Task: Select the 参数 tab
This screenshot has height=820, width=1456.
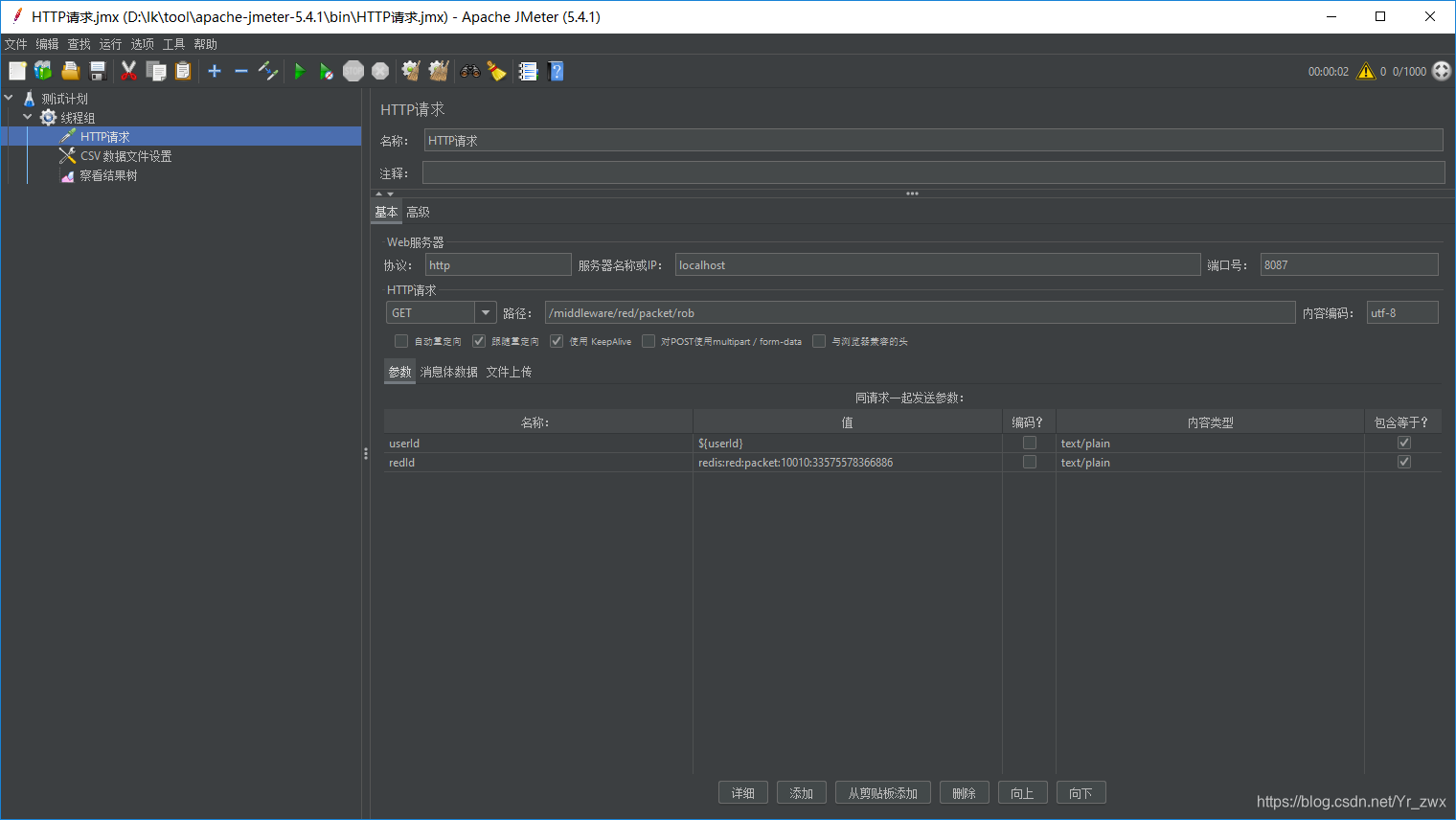Action: point(399,372)
